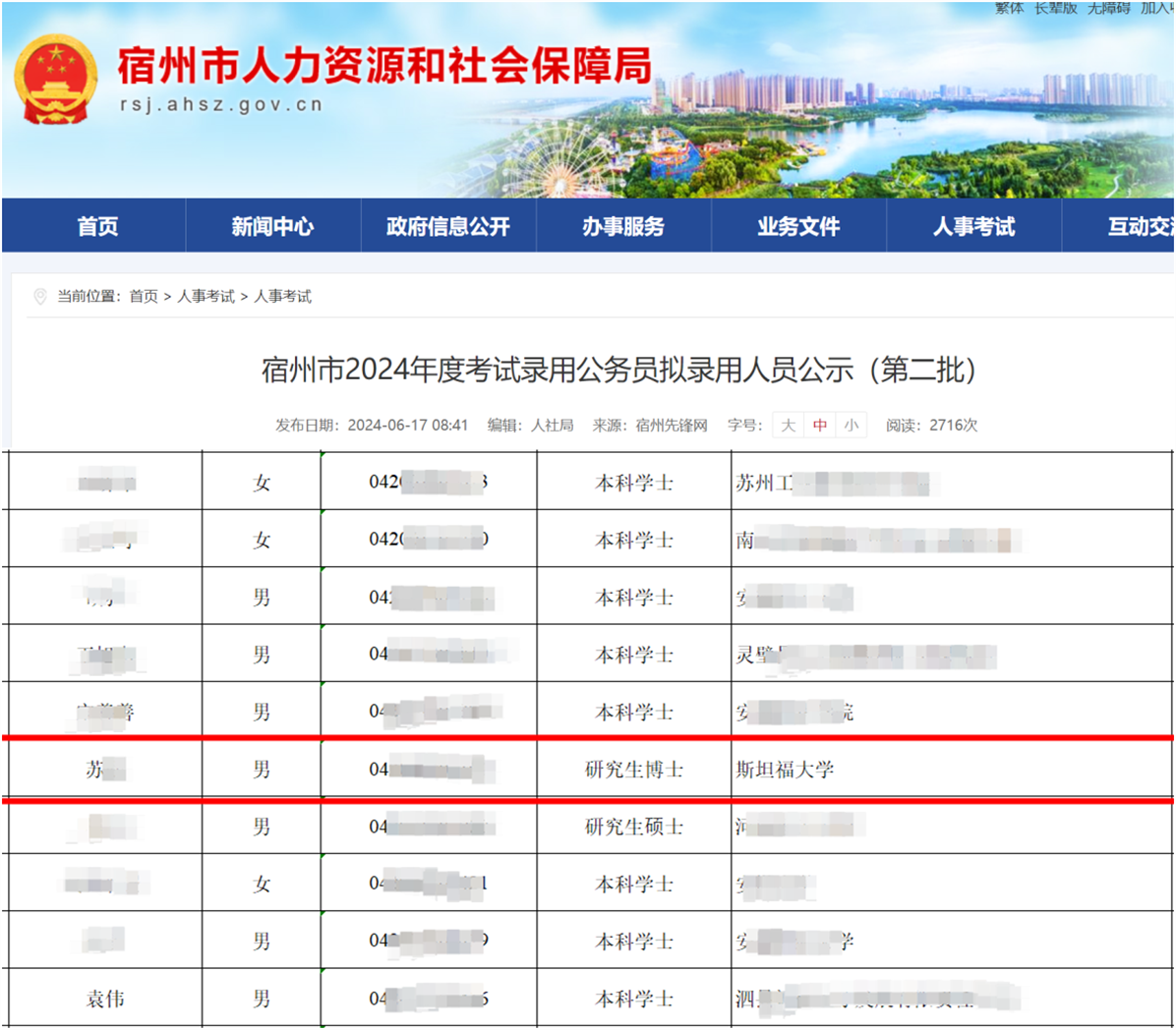Click the location pin icon in breadcrumb
The image size is (1176, 1030).
[x=40, y=297]
